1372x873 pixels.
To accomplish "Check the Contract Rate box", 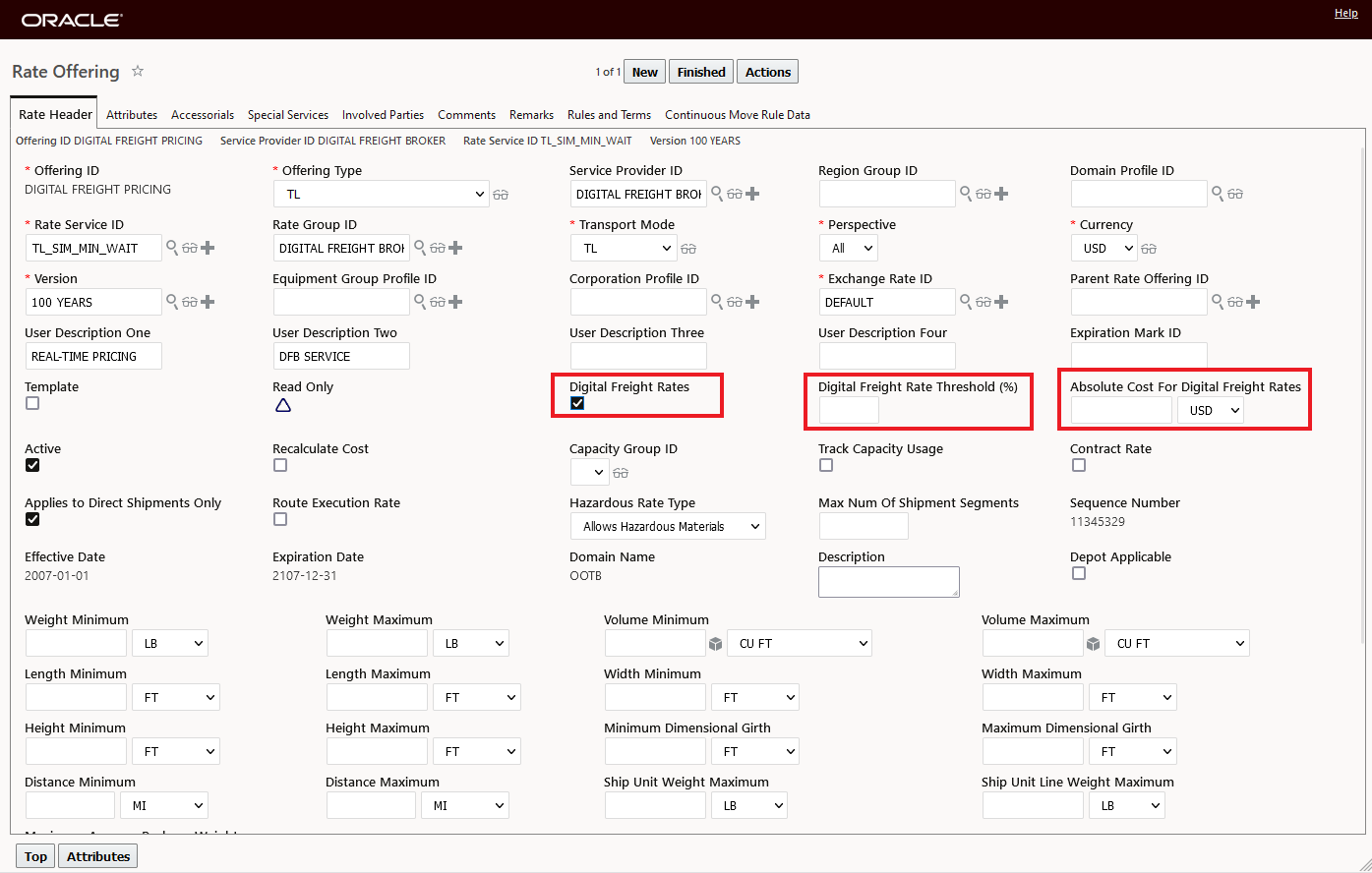I will (x=1079, y=465).
